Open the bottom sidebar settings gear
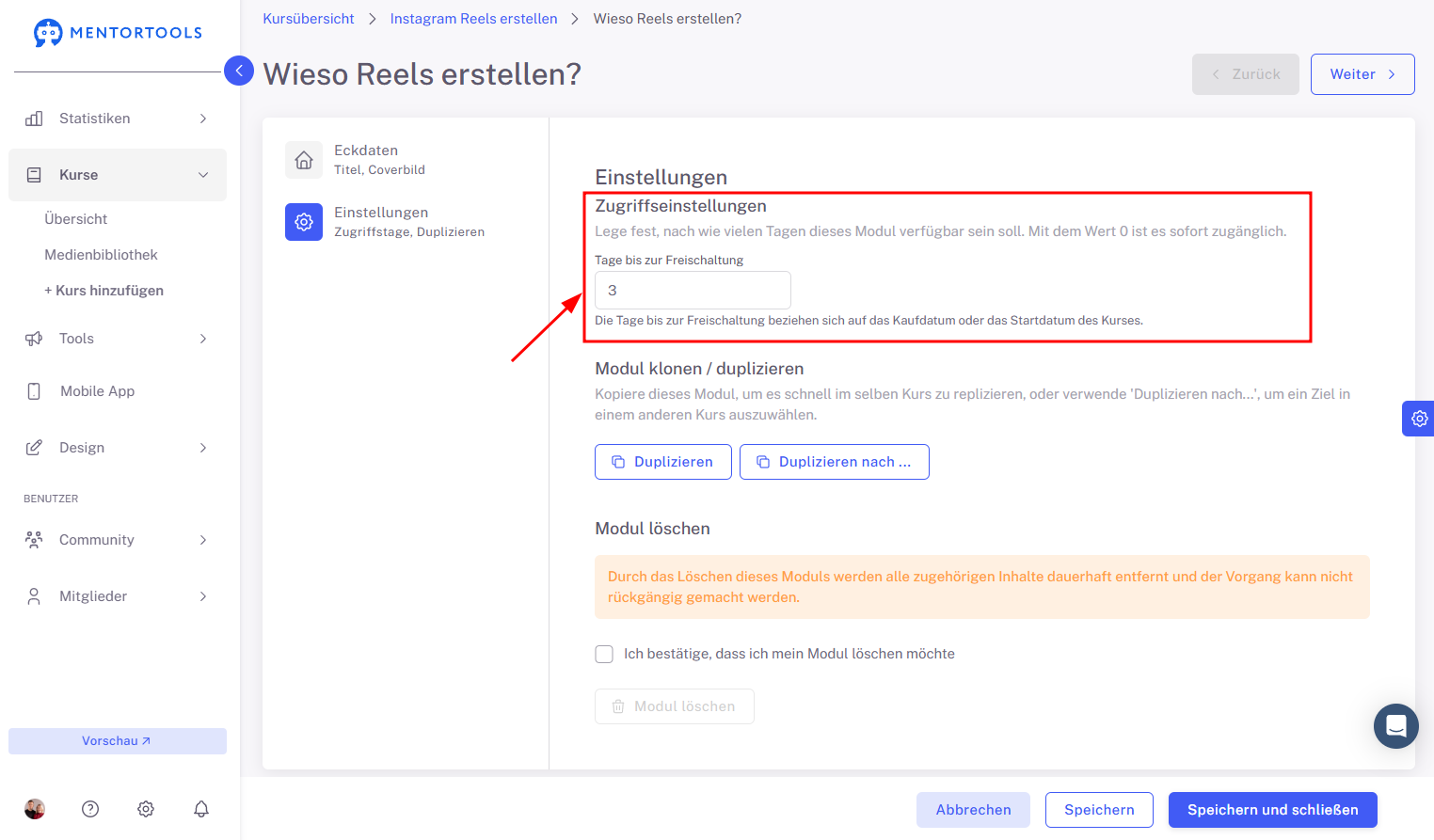The width and height of the screenshot is (1434, 840). point(146,809)
